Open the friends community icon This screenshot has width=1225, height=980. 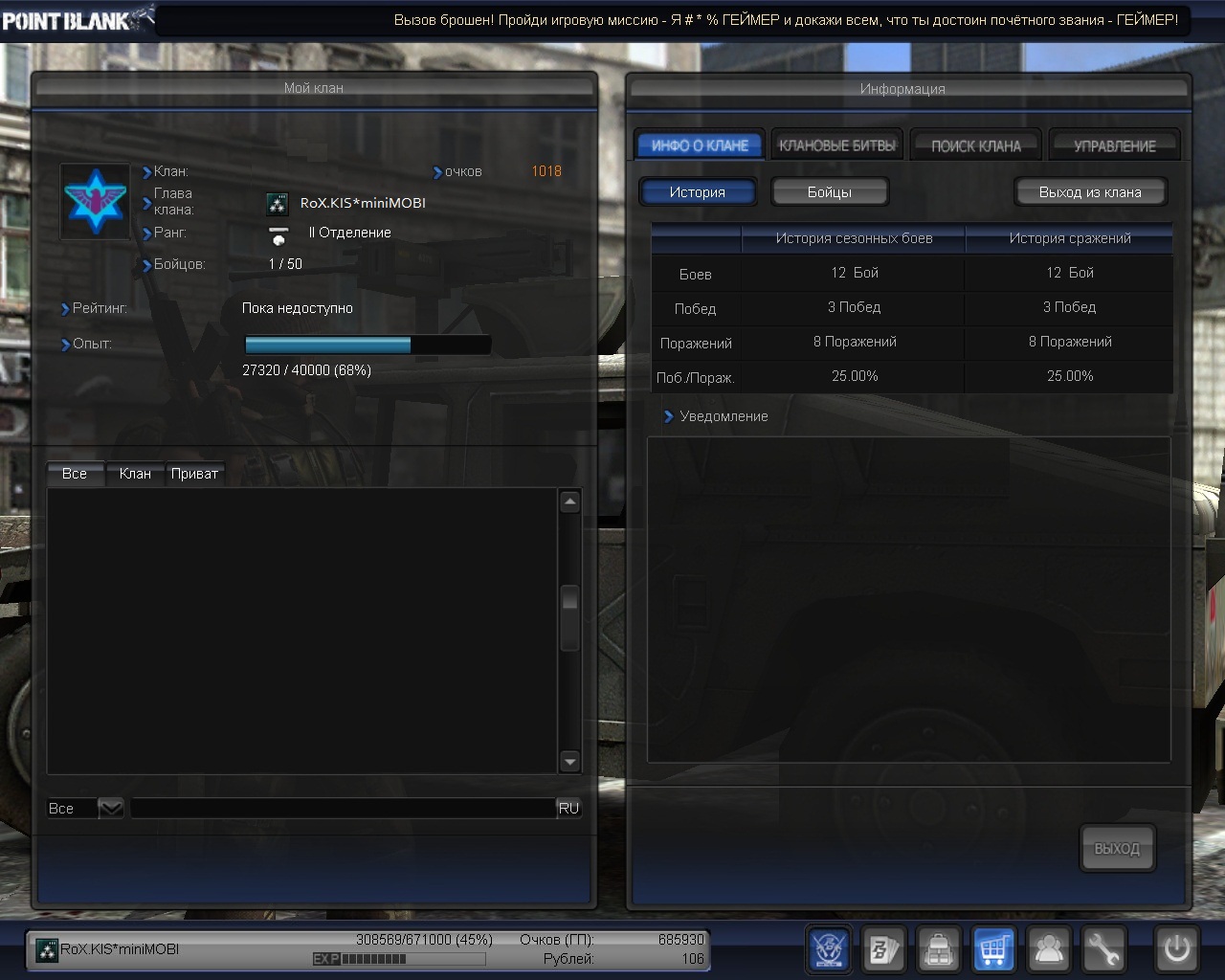click(x=1049, y=949)
